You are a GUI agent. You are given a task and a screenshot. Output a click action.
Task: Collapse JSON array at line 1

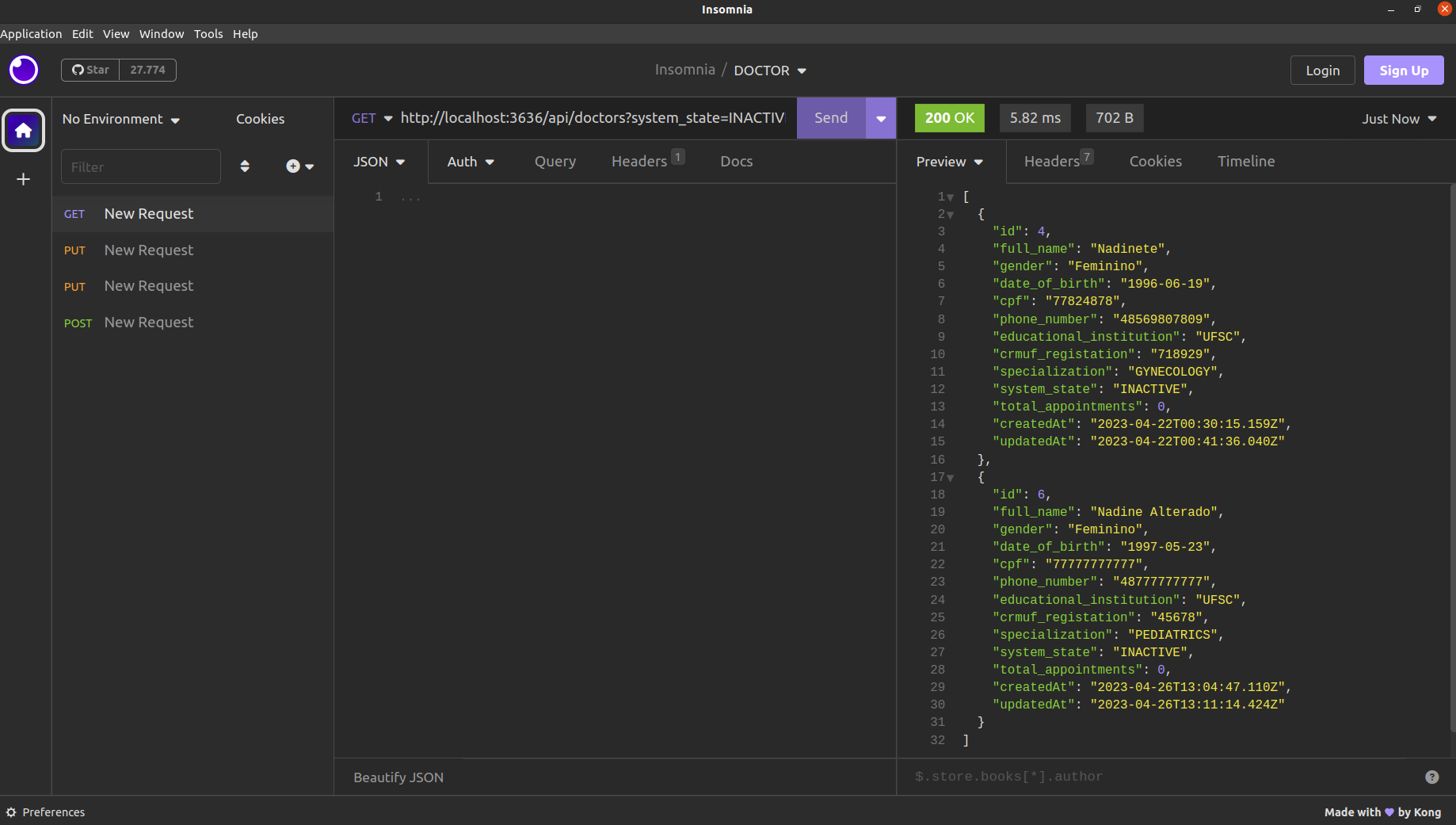click(x=950, y=197)
